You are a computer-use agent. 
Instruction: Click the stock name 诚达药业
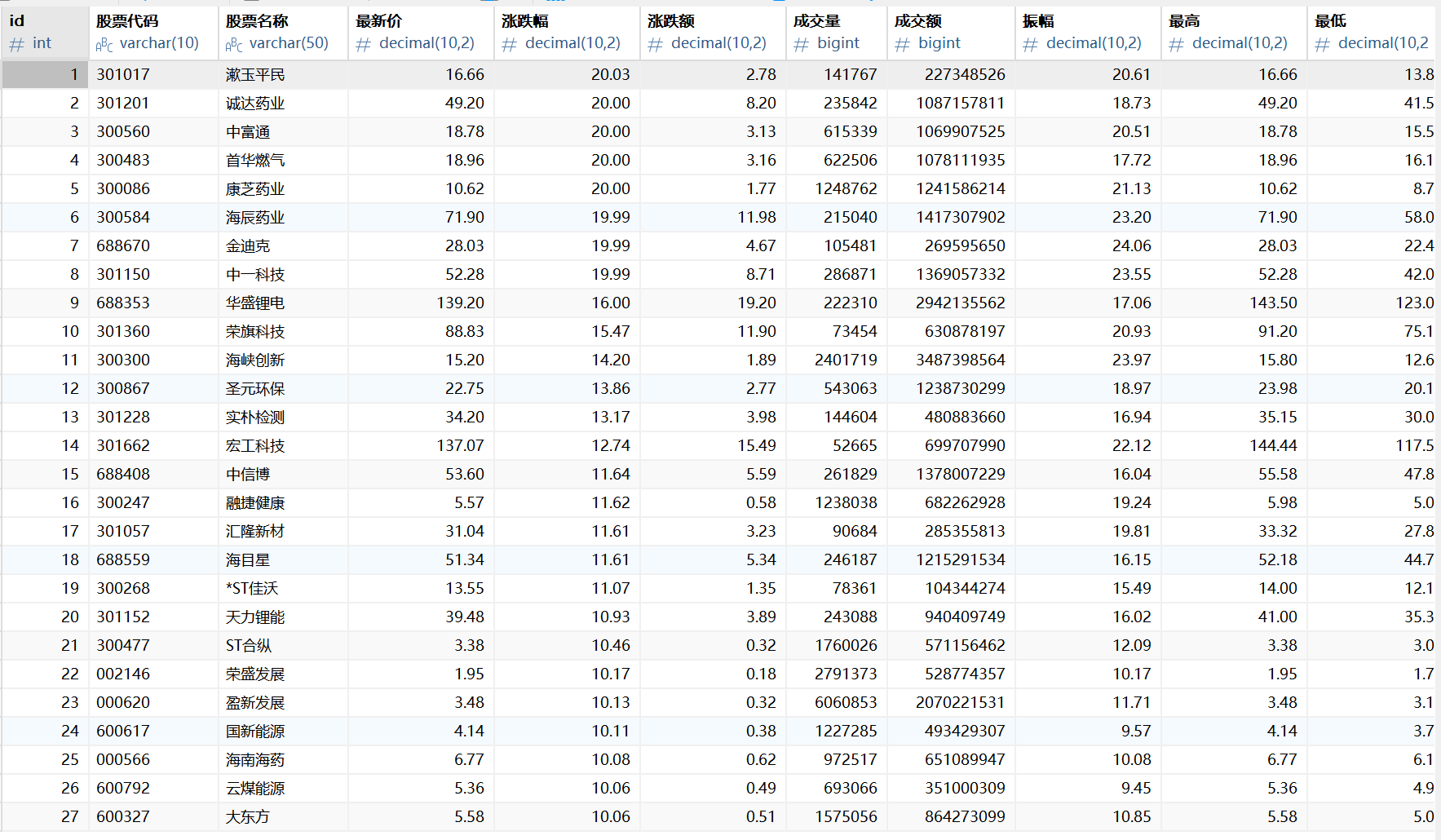point(255,104)
